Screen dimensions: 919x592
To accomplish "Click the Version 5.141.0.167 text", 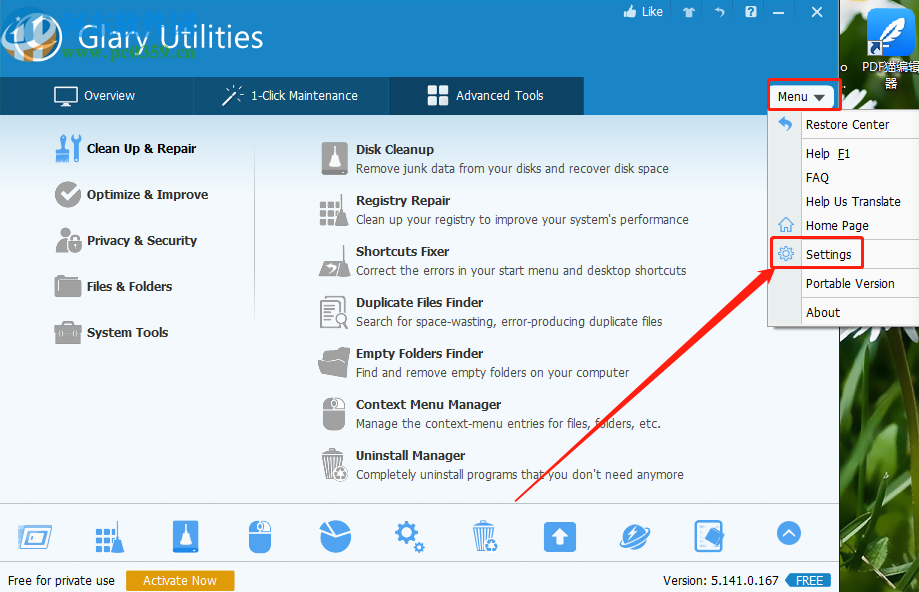I will (721, 580).
